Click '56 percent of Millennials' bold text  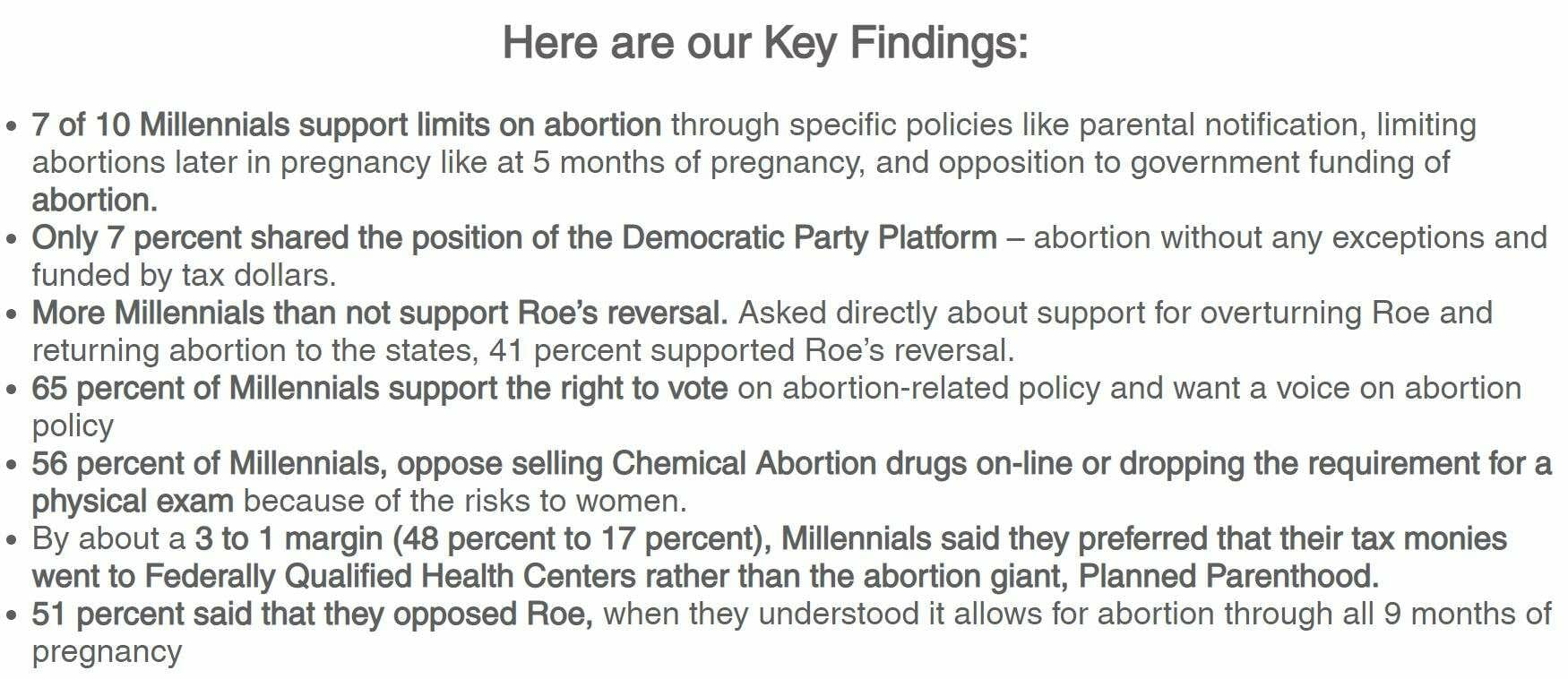pyautogui.click(x=205, y=463)
